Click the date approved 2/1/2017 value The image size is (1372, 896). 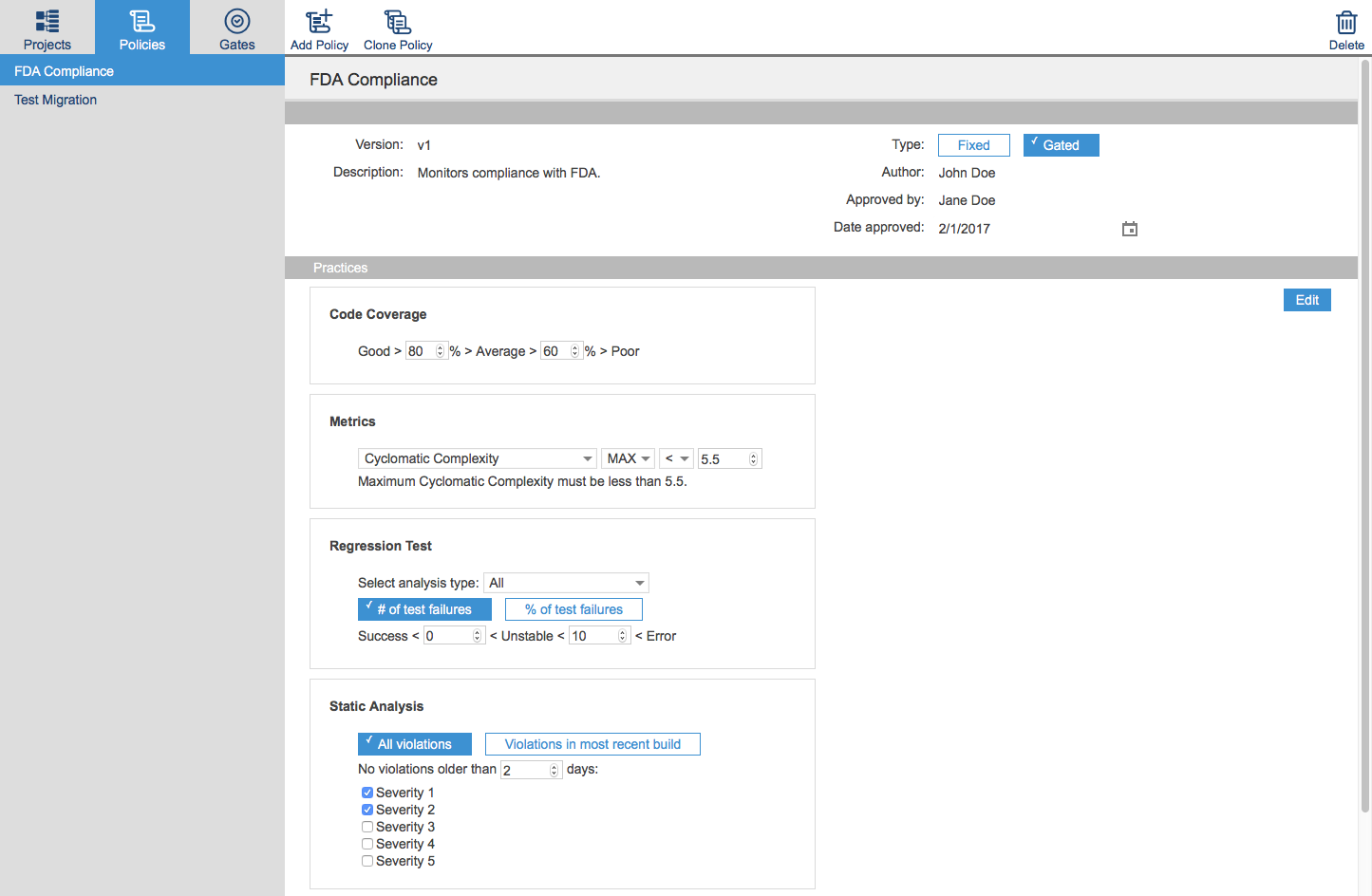965,229
